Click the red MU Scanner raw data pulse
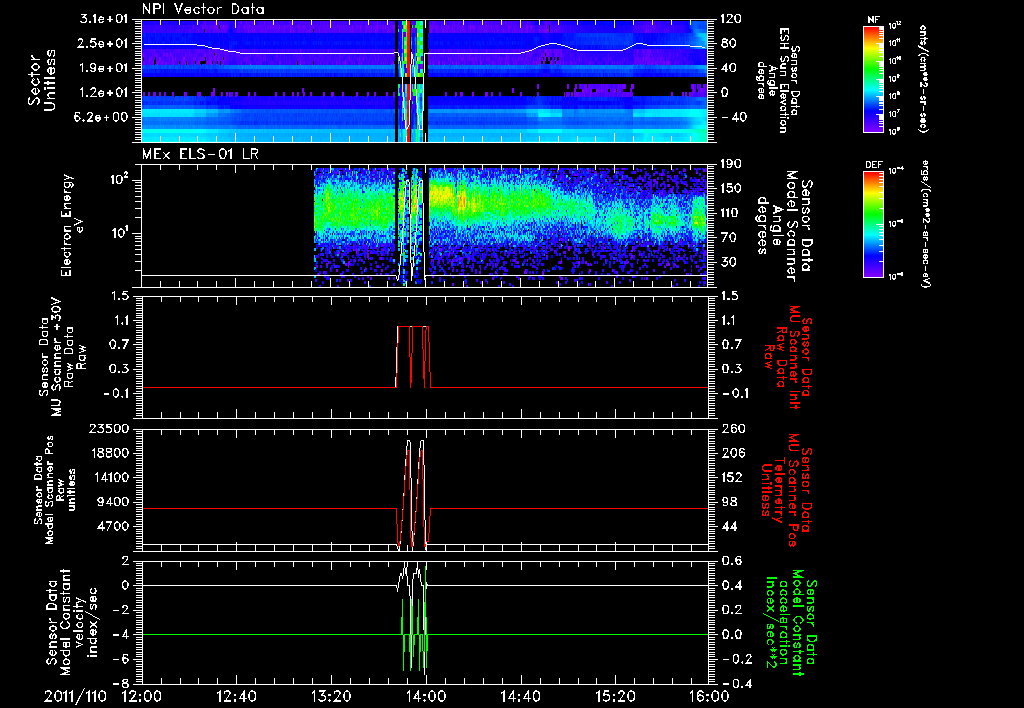The width and height of the screenshot is (1024, 708). coord(413,357)
